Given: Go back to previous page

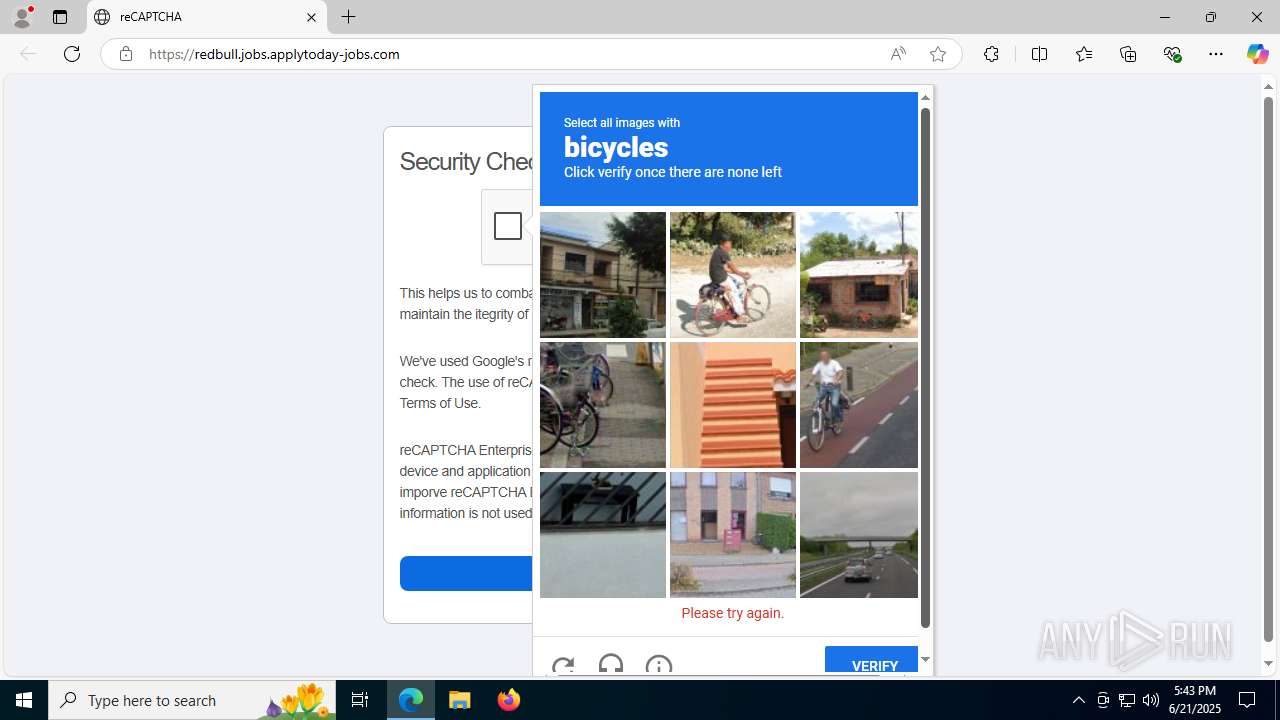Looking at the screenshot, I should pos(28,54).
